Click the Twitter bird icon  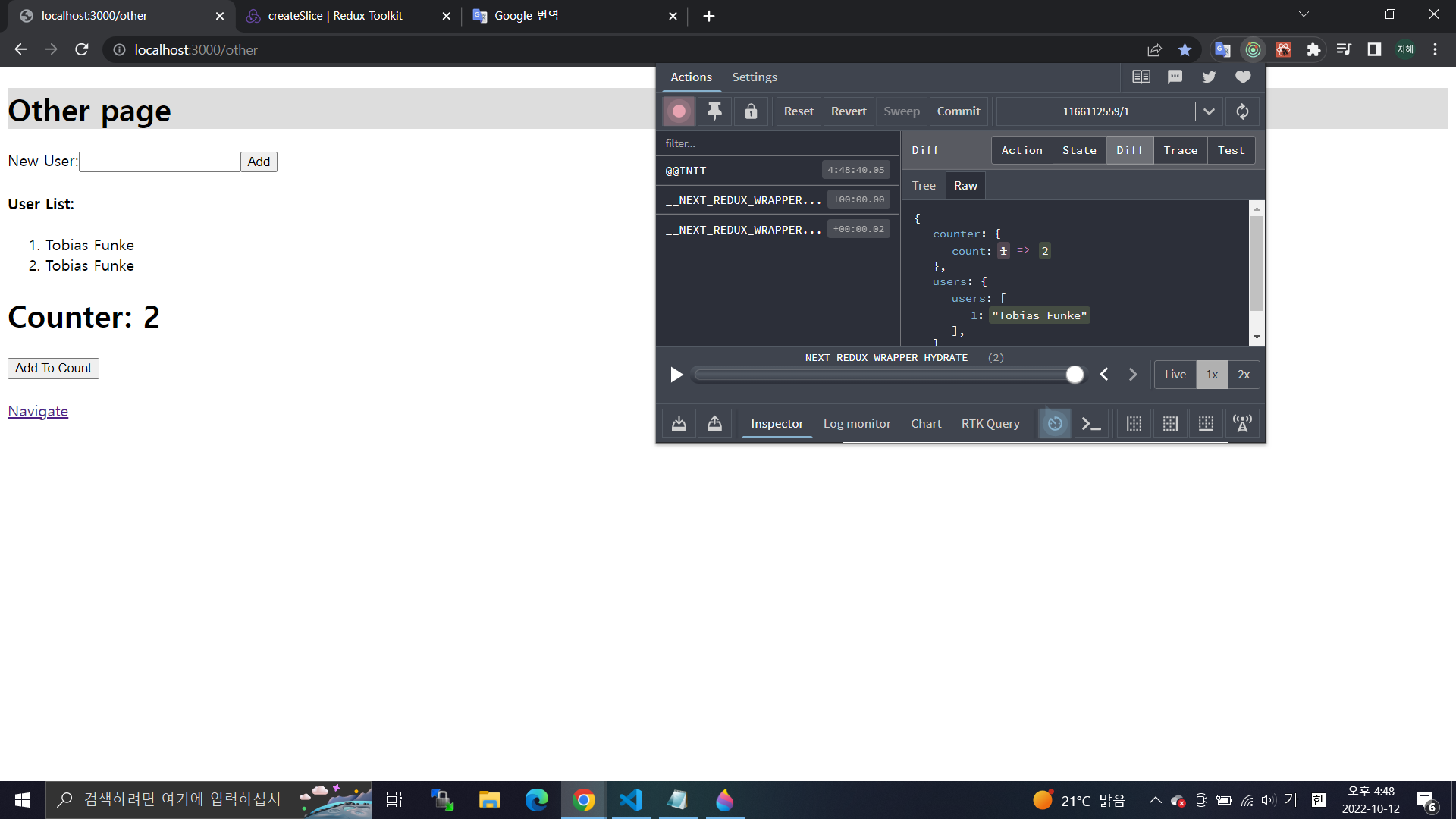click(1209, 77)
